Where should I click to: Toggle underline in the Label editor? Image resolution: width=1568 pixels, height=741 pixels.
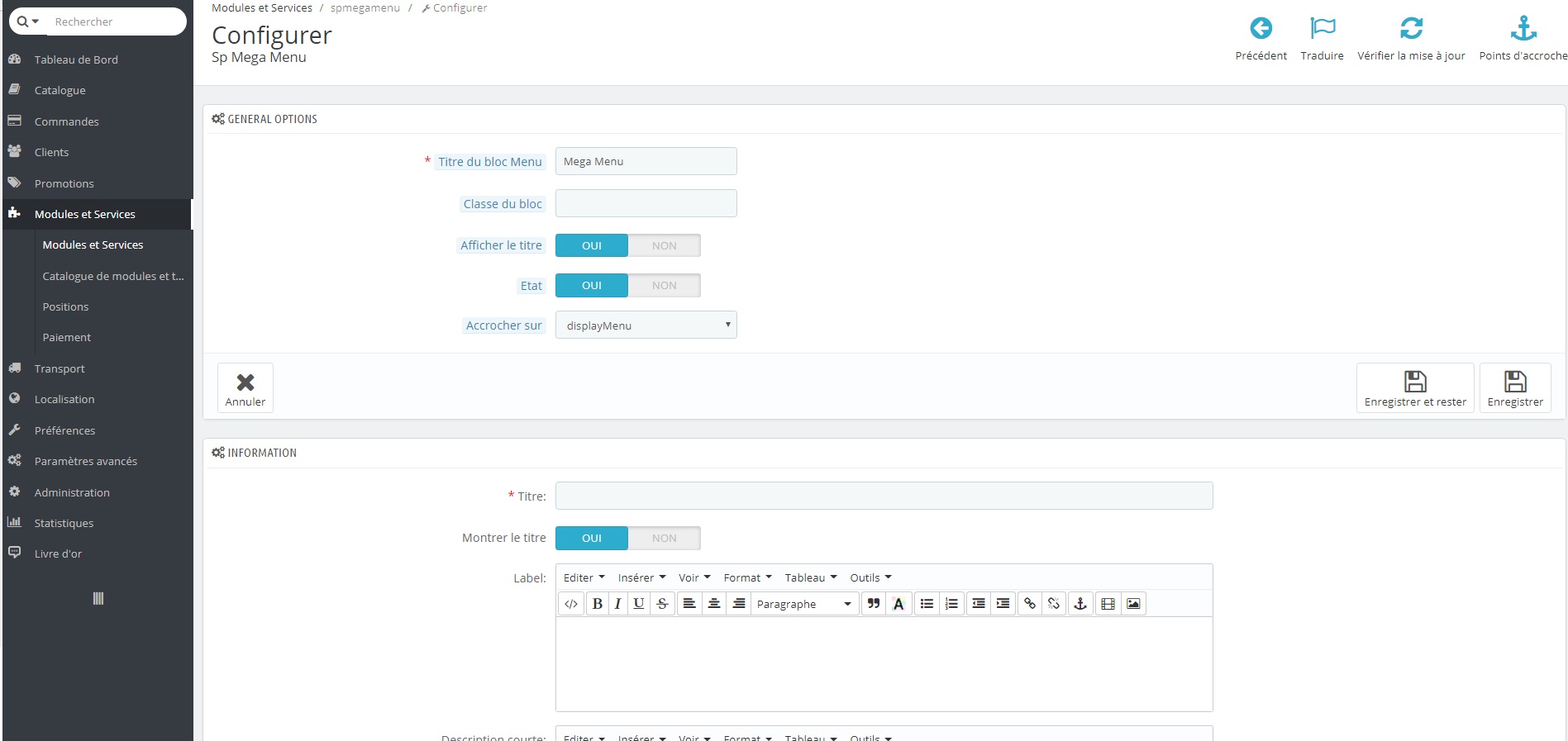tap(639, 604)
